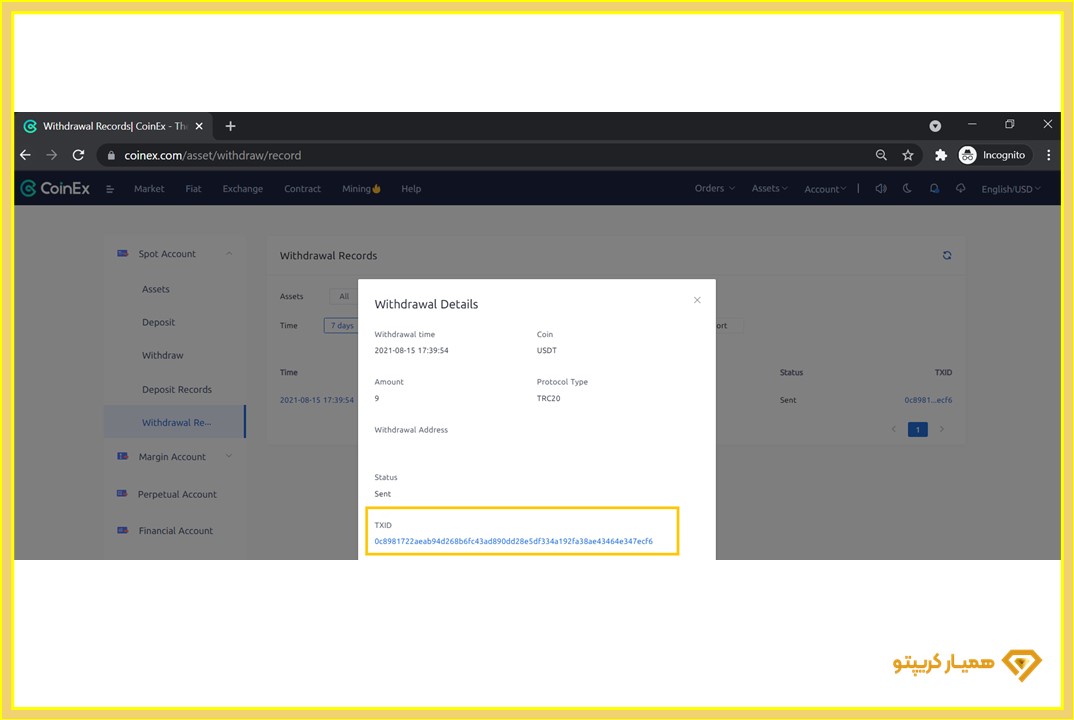This screenshot has width=1074, height=720.
Task: Collapse the Spot Account section
Action: [228, 254]
